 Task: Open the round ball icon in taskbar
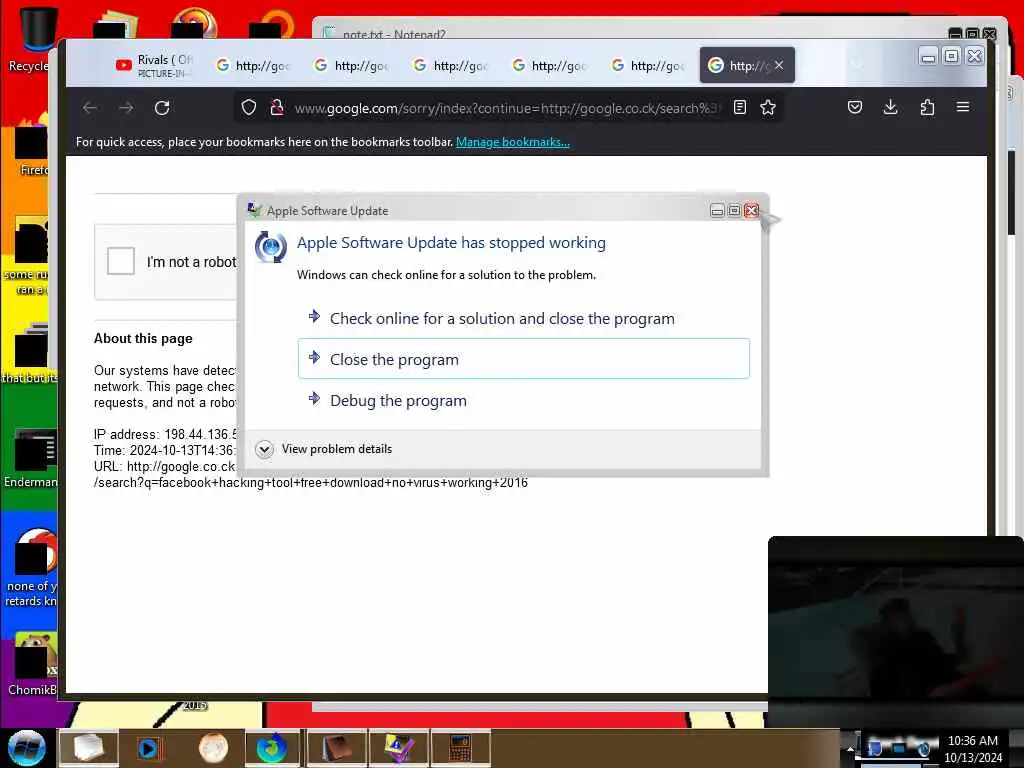click(213, 748)
